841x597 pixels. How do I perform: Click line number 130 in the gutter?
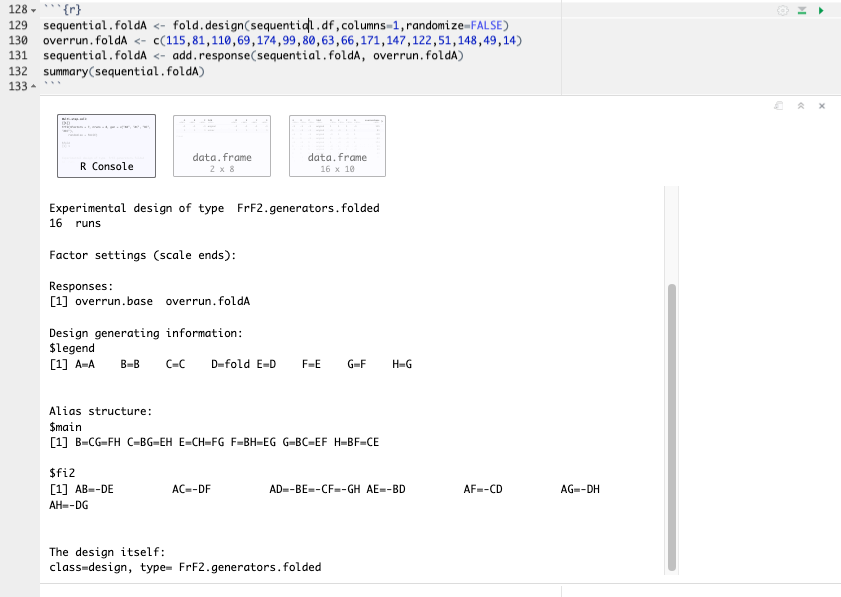pos(17,40)
